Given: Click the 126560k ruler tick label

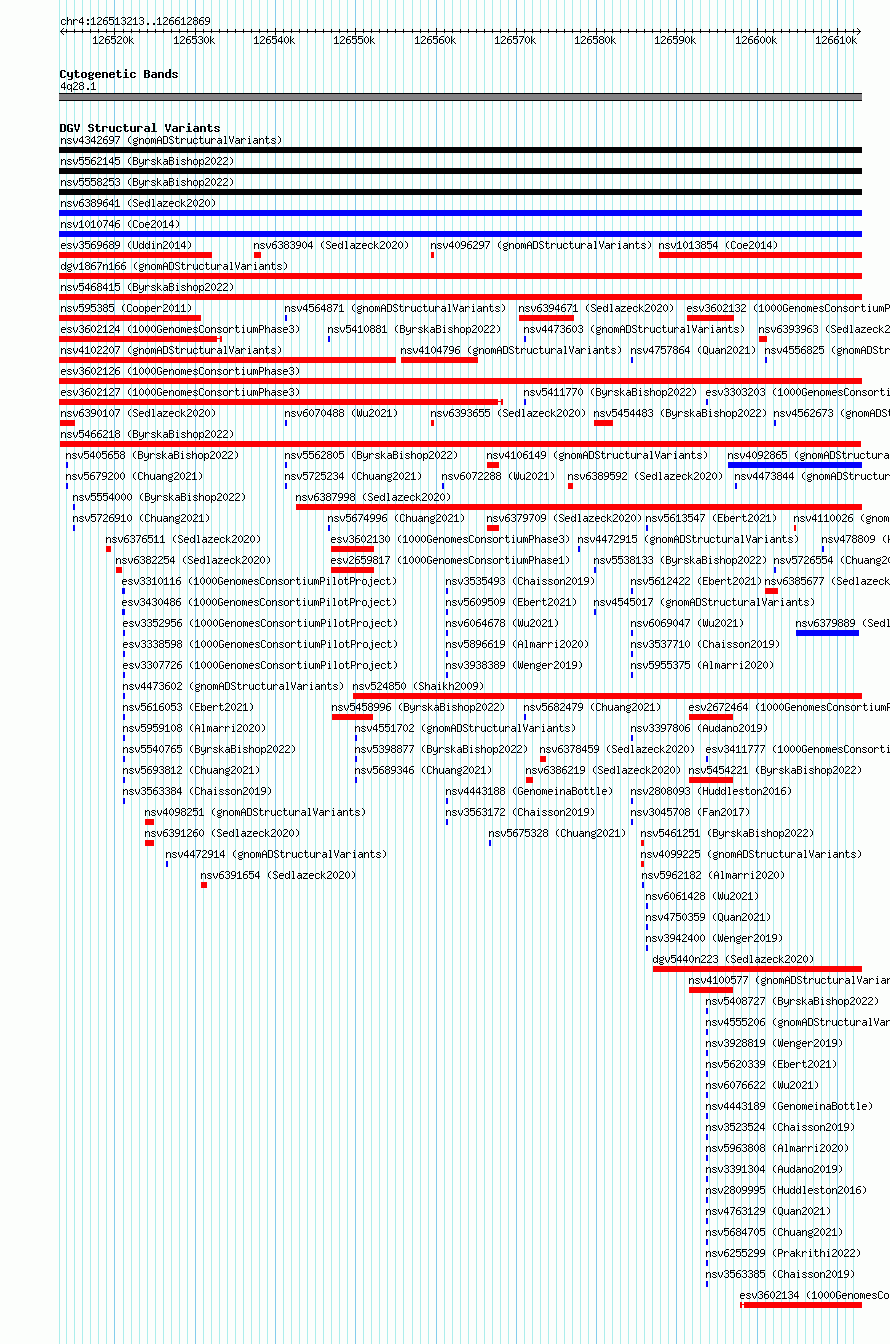Looking at the screenshot, I should coord(435,40).
